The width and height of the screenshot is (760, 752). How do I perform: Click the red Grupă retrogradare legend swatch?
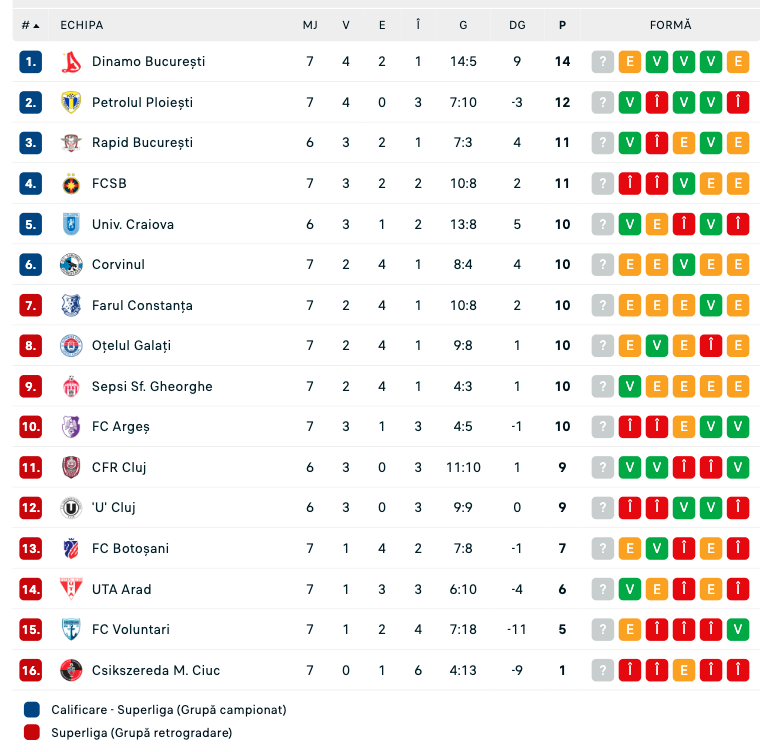coord(32,732)
